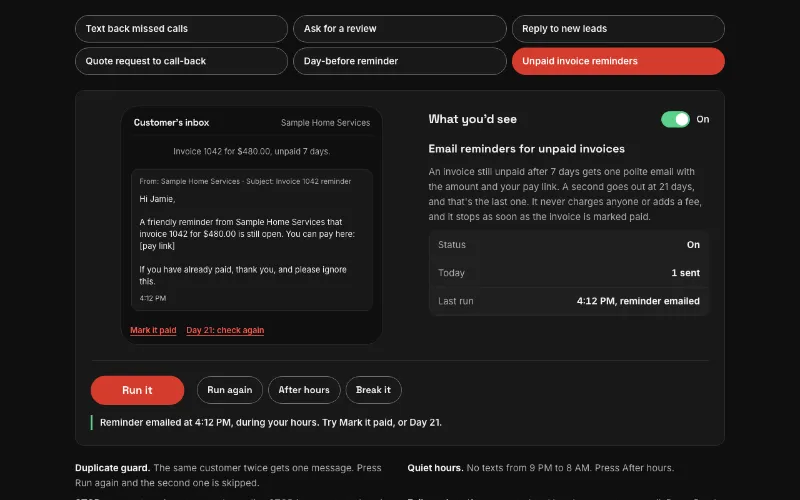This screenshot has height=500, width=800.
Task: Select the Day-before reminder tab
Action: (399, 61)
